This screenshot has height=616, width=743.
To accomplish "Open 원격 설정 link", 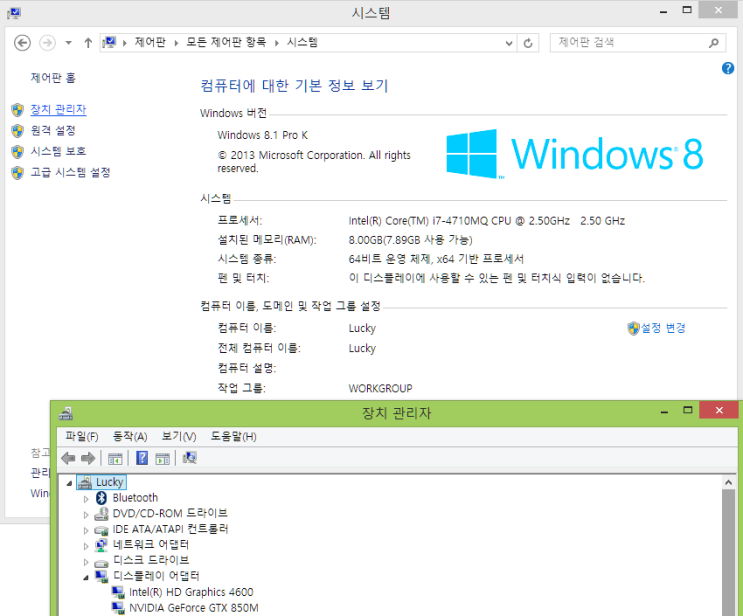I will 53,130.
